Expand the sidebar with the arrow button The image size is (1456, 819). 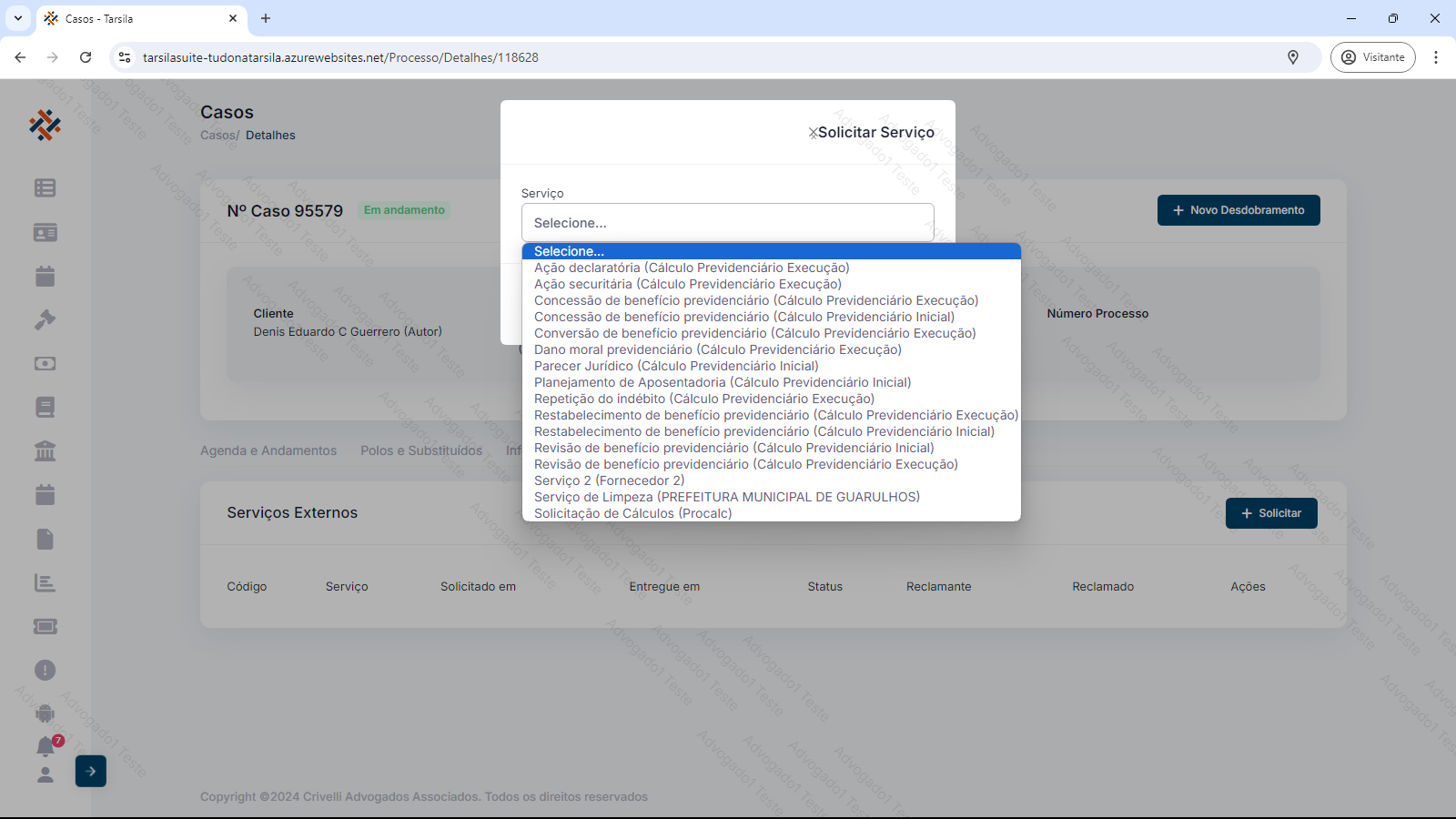91,771
